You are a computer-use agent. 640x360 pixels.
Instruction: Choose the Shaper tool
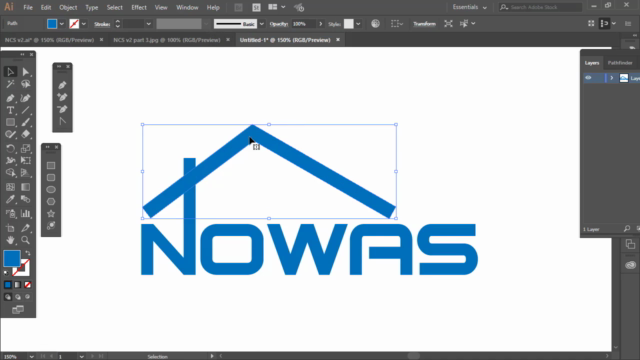10,134
